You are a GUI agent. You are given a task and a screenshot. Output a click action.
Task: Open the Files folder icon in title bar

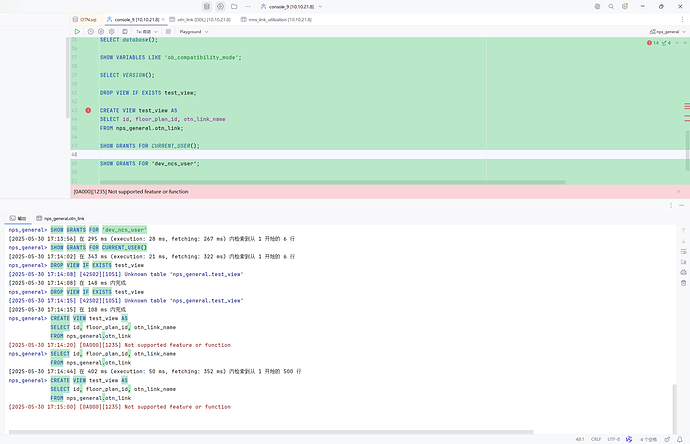(234, 7)
